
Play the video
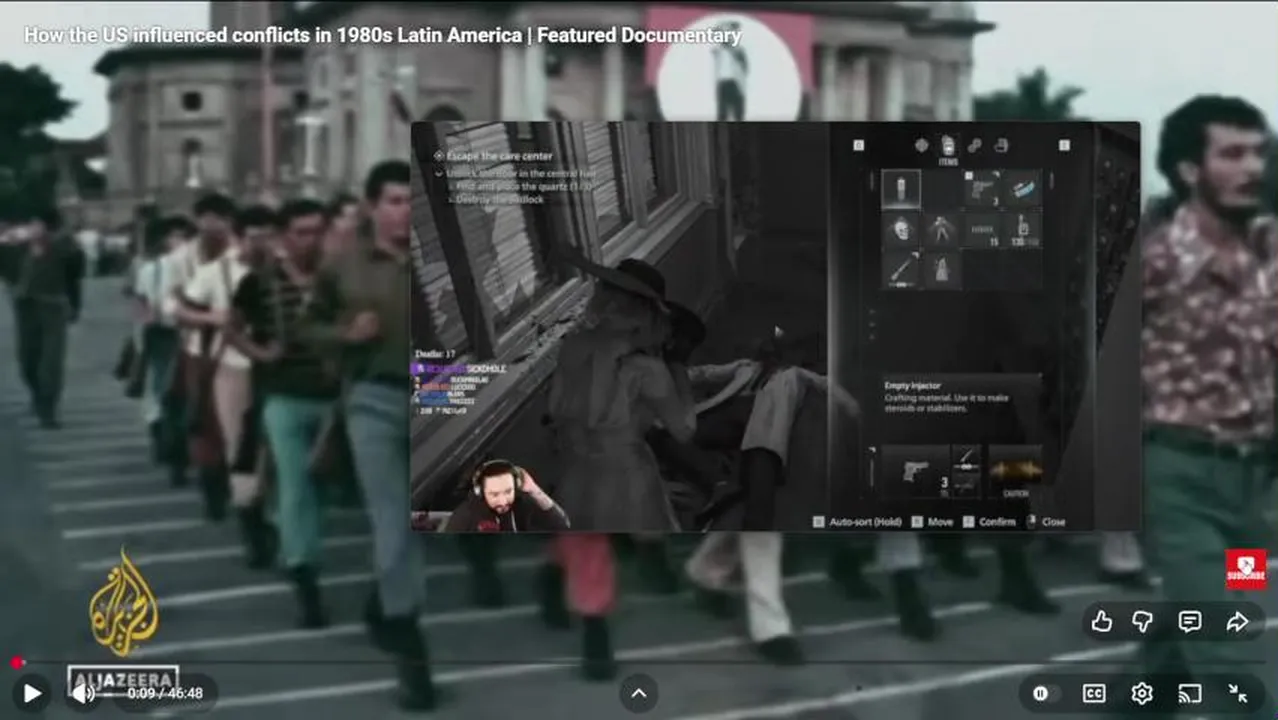pos(32,693)
